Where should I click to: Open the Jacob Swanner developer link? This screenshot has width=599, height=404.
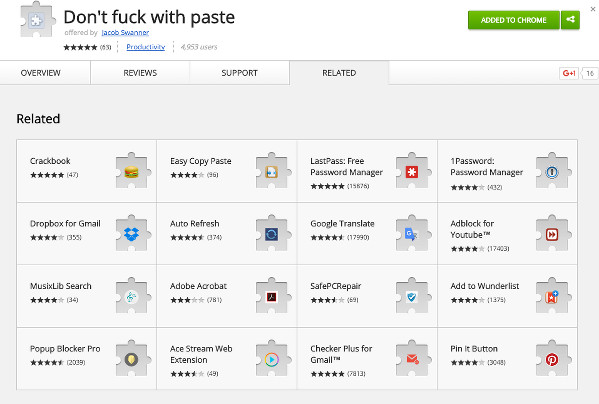125,32
